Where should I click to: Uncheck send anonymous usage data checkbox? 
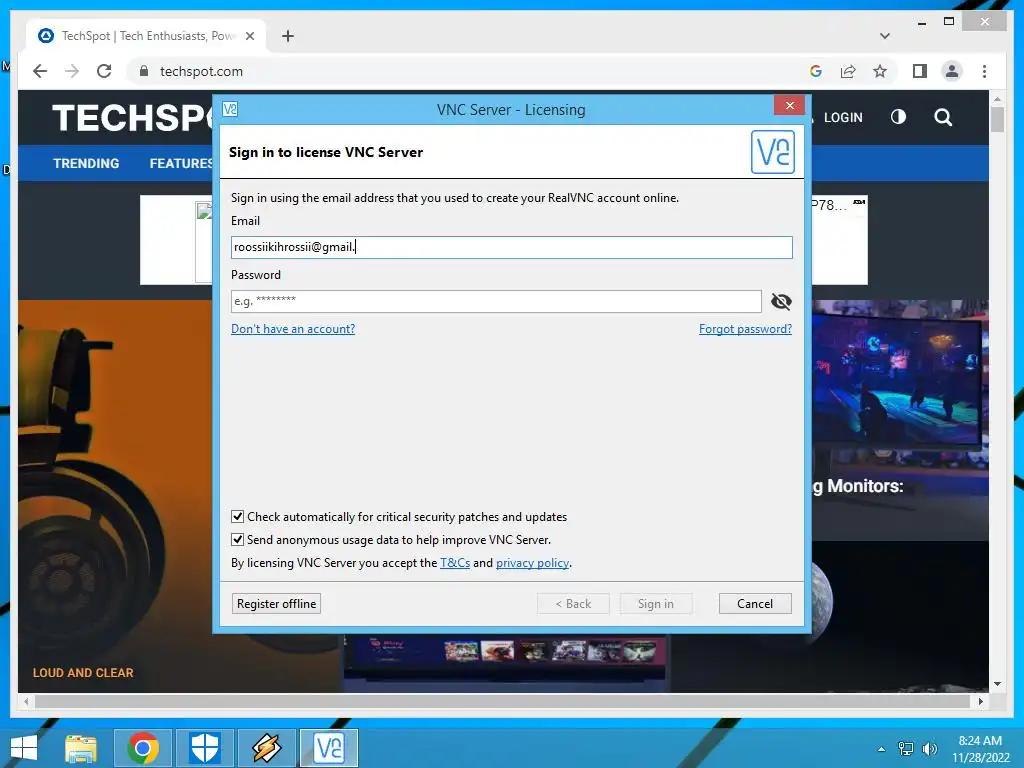pyautogui.click(x=238, y=539)
